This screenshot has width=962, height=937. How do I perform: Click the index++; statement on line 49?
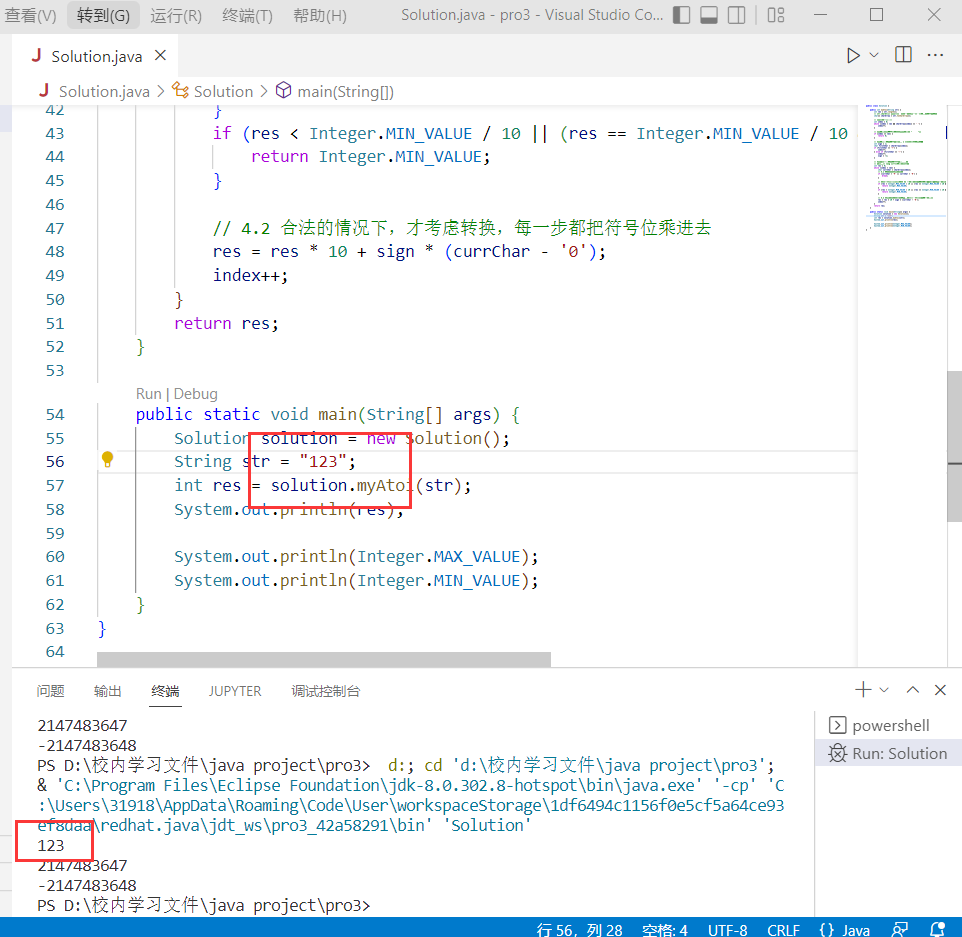250,276
